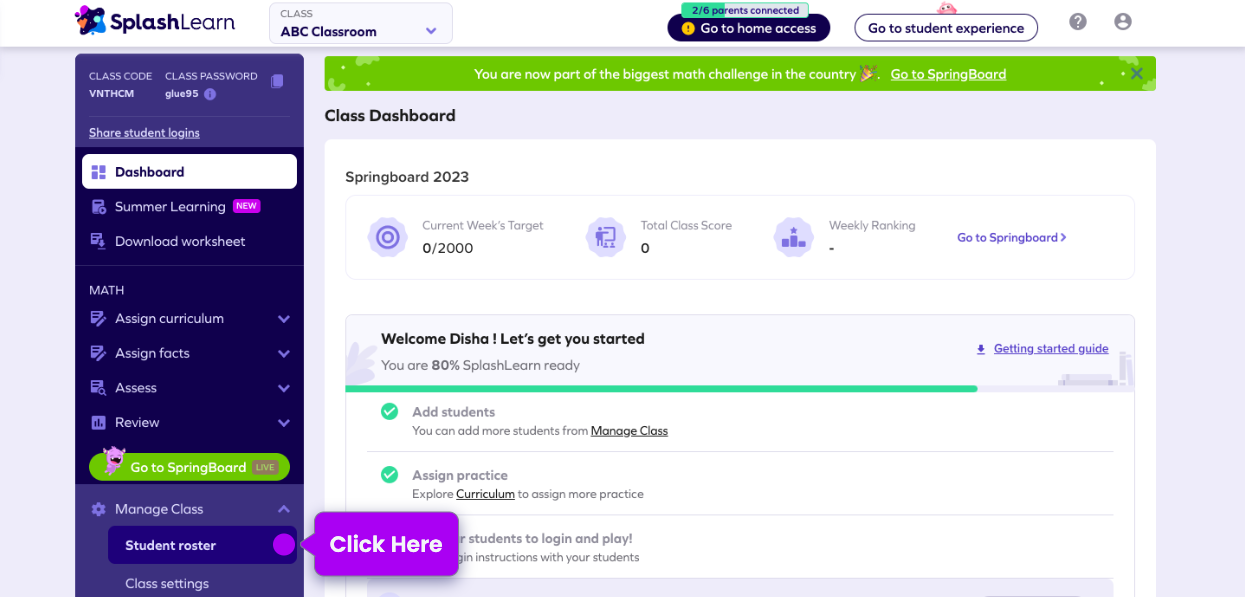
Task: Click the info icon beside class password
Action: [210, 94]
